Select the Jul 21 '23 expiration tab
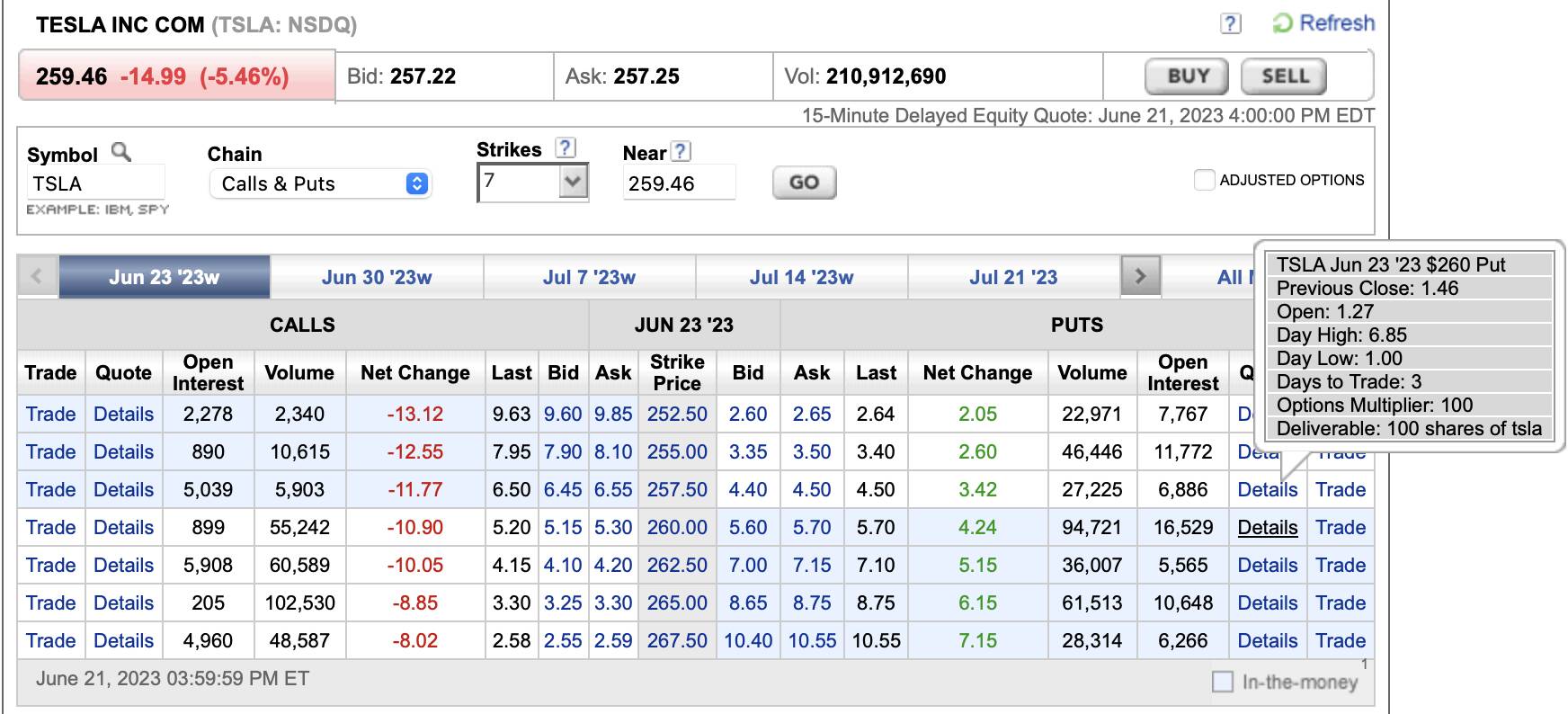The image size is (1568, 714). point(1013,277)
